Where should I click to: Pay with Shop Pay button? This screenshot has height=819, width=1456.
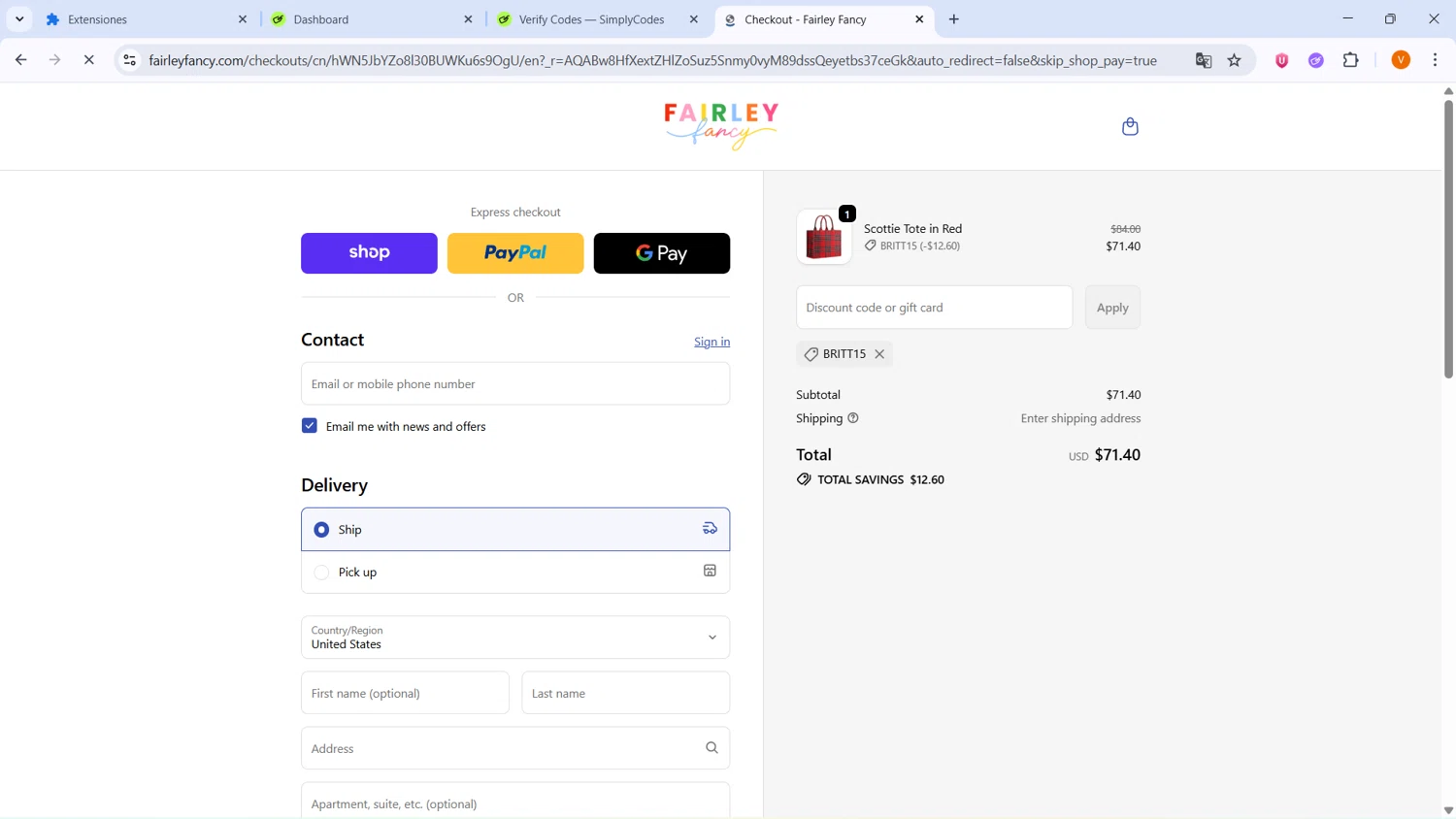(x=369, y=253)
